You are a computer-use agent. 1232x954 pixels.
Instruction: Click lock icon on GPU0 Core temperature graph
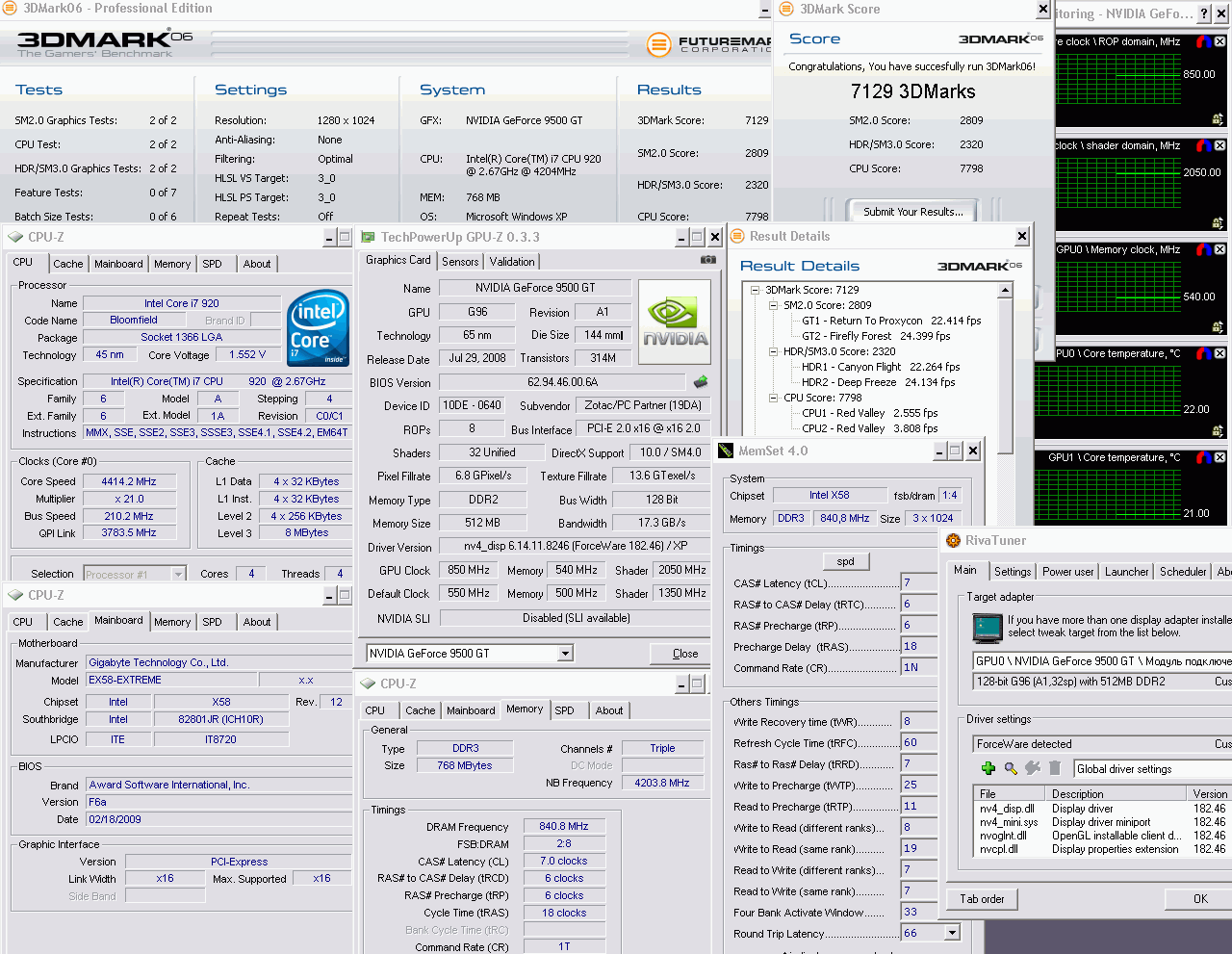(x=1218, y=431)
